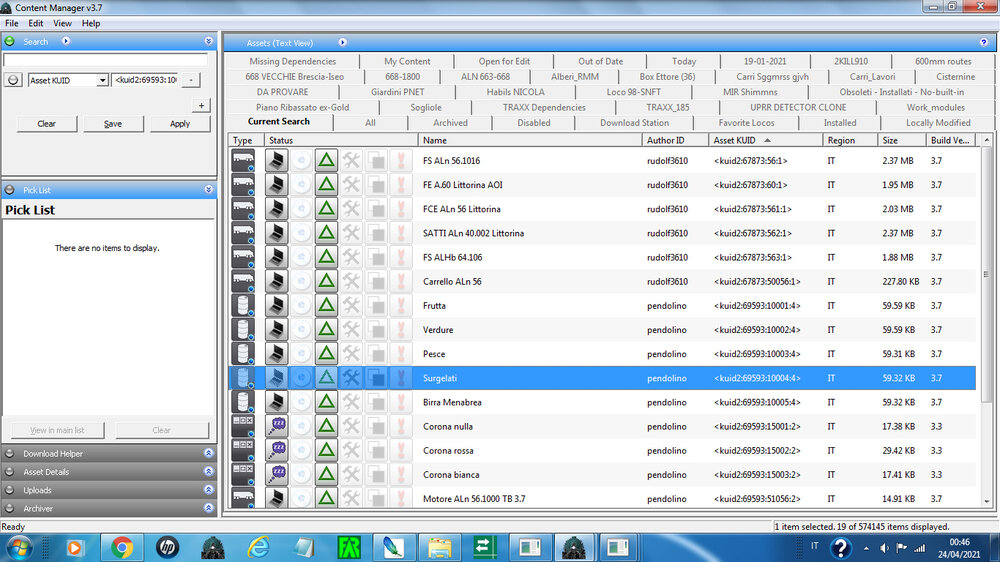The width and height of the screenshot is (1000, 562).
Task: Expand the Asset Details panel
Action: point(209,472)
